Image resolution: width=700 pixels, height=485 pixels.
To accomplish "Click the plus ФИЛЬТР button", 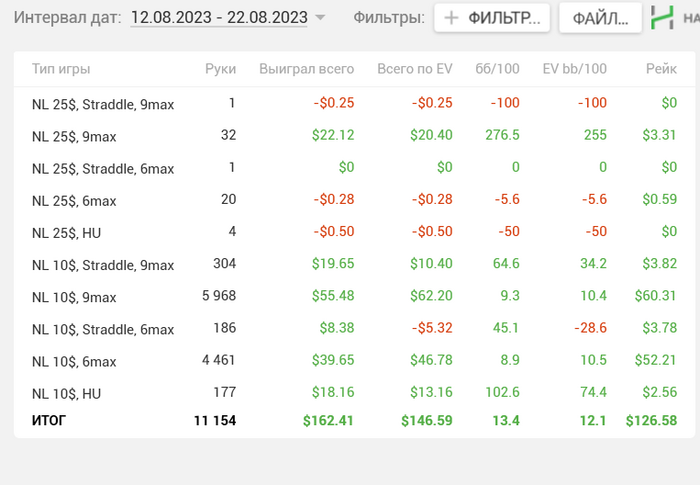I will 492,18.
